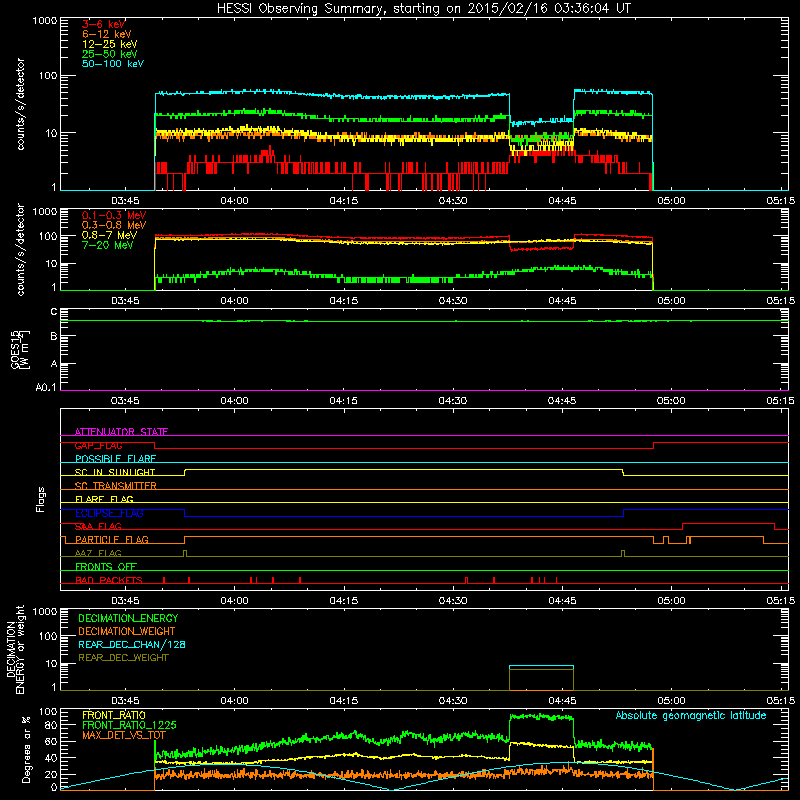This screenshot has height=800, width=800.
Task: Select the POSSIBLE_FLARE flag label
Action: tap(115, 459)
